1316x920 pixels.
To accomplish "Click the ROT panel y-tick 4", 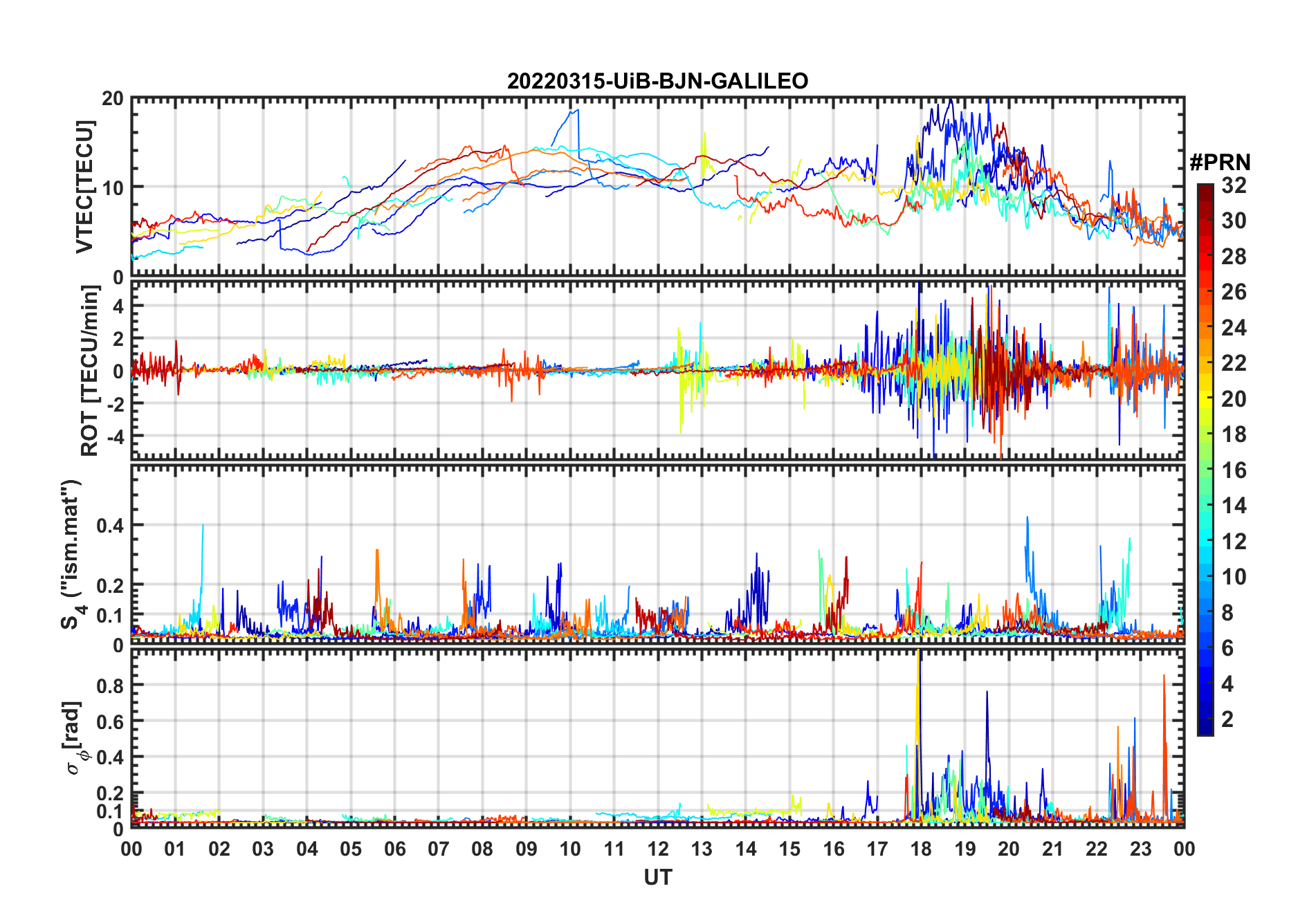I will 118,306.
